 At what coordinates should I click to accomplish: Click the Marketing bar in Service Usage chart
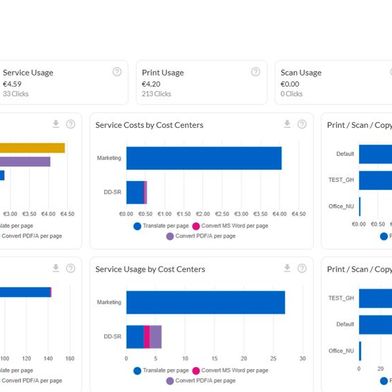point(206,302)
